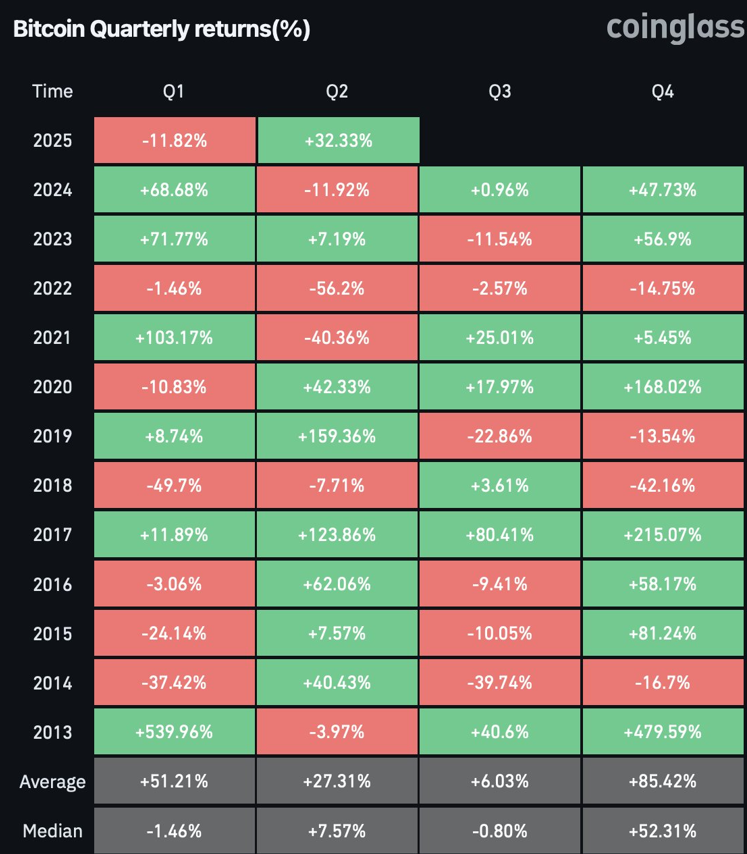
Task: Select the Q3 column header
Action: tap(499, 91)
